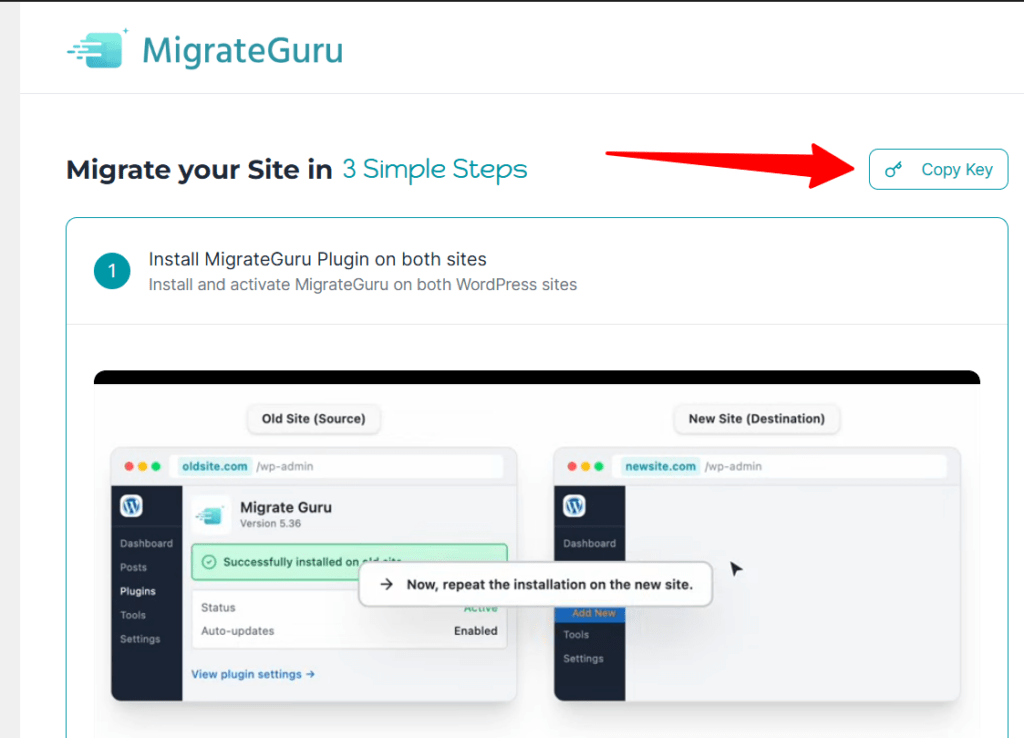Click the 'Old Site (Source)' label
Image resolution: width=1024 pixels, height=738 pixels.
pos(313,419)
